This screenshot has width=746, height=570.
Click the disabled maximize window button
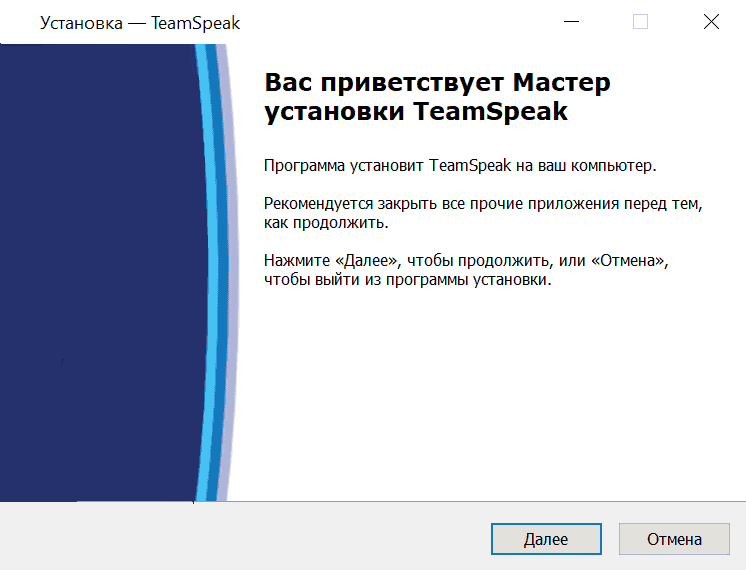pos(640,22)
